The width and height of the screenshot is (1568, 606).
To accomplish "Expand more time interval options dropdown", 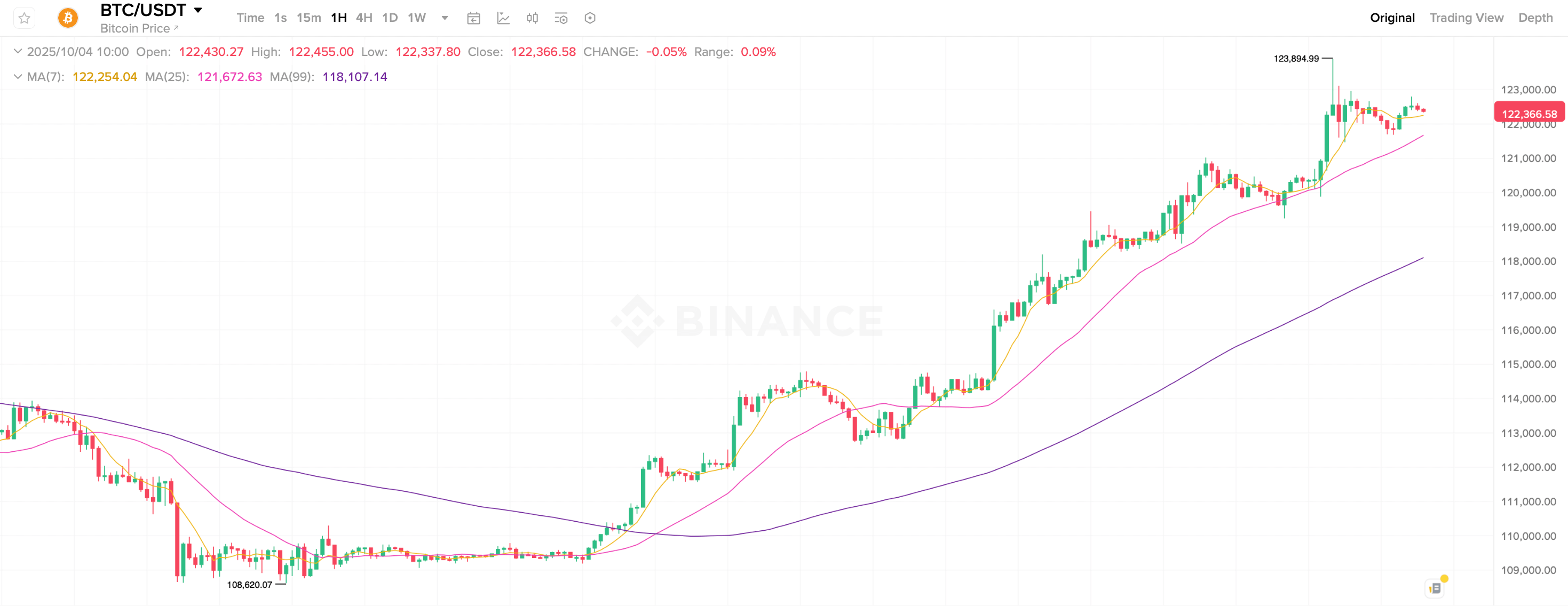I will 445,18.
